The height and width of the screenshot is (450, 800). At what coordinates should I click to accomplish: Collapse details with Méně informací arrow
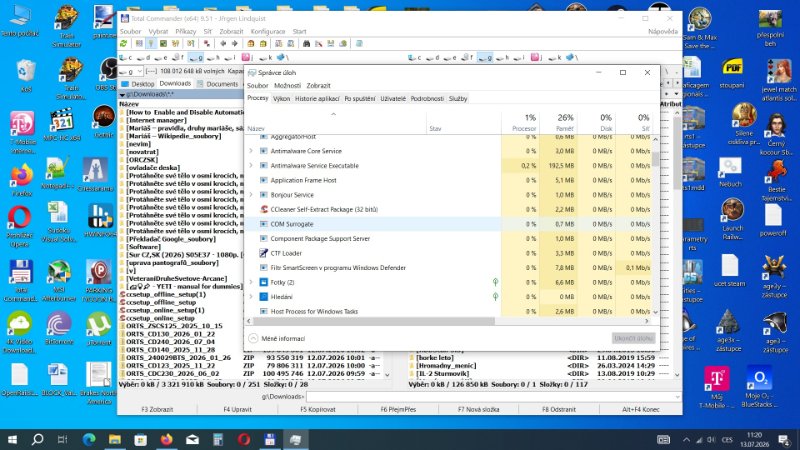(253, 338)
